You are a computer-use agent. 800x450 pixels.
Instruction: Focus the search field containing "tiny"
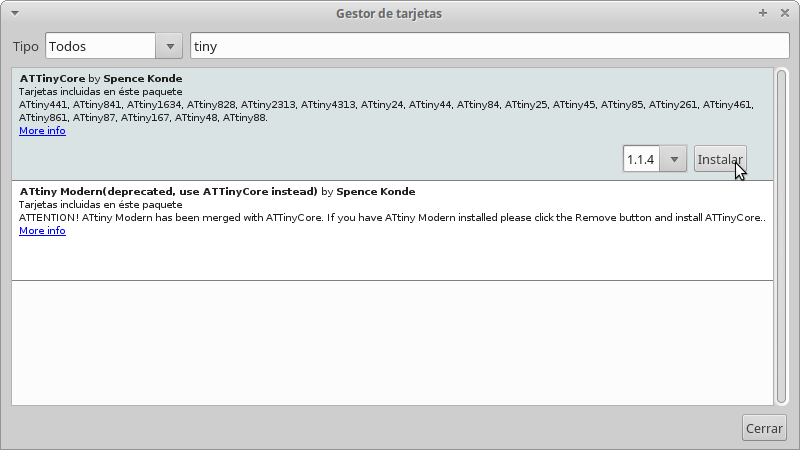(488, 46)
